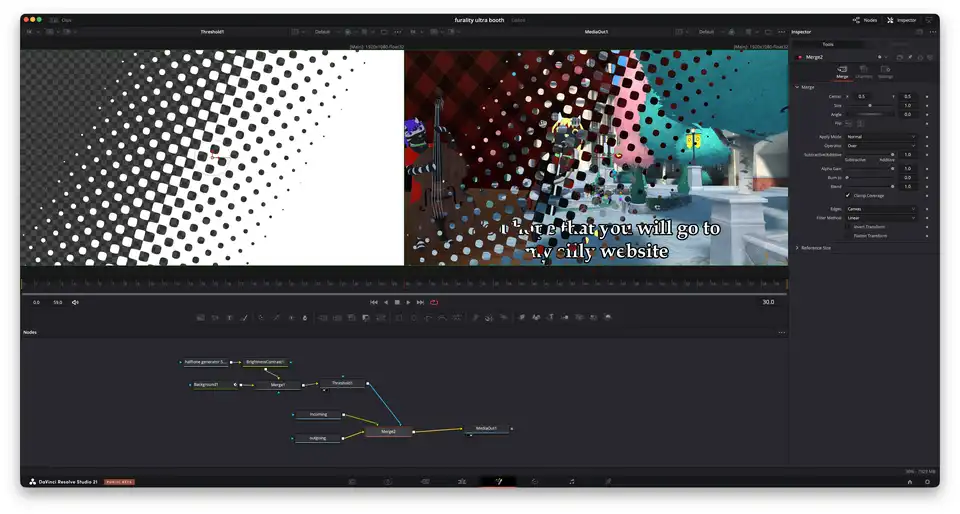This screenshot has height=514, width=960.
Task: Toggle loop playback
Action: click(434, 302)
